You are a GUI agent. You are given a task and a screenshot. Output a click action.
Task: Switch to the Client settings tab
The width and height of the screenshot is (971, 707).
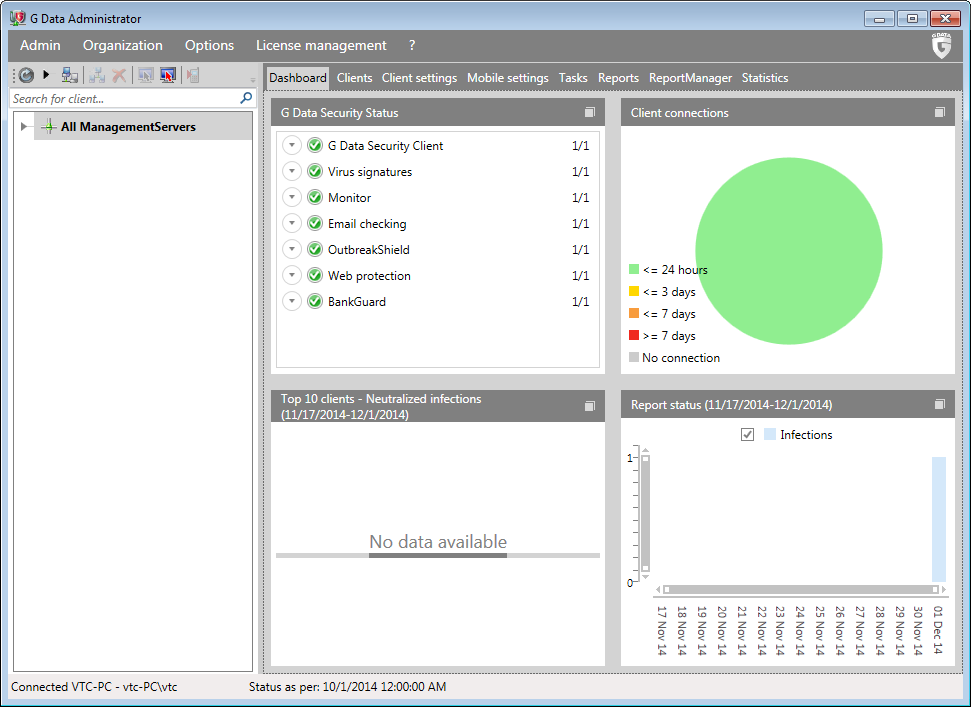point(419,78)
